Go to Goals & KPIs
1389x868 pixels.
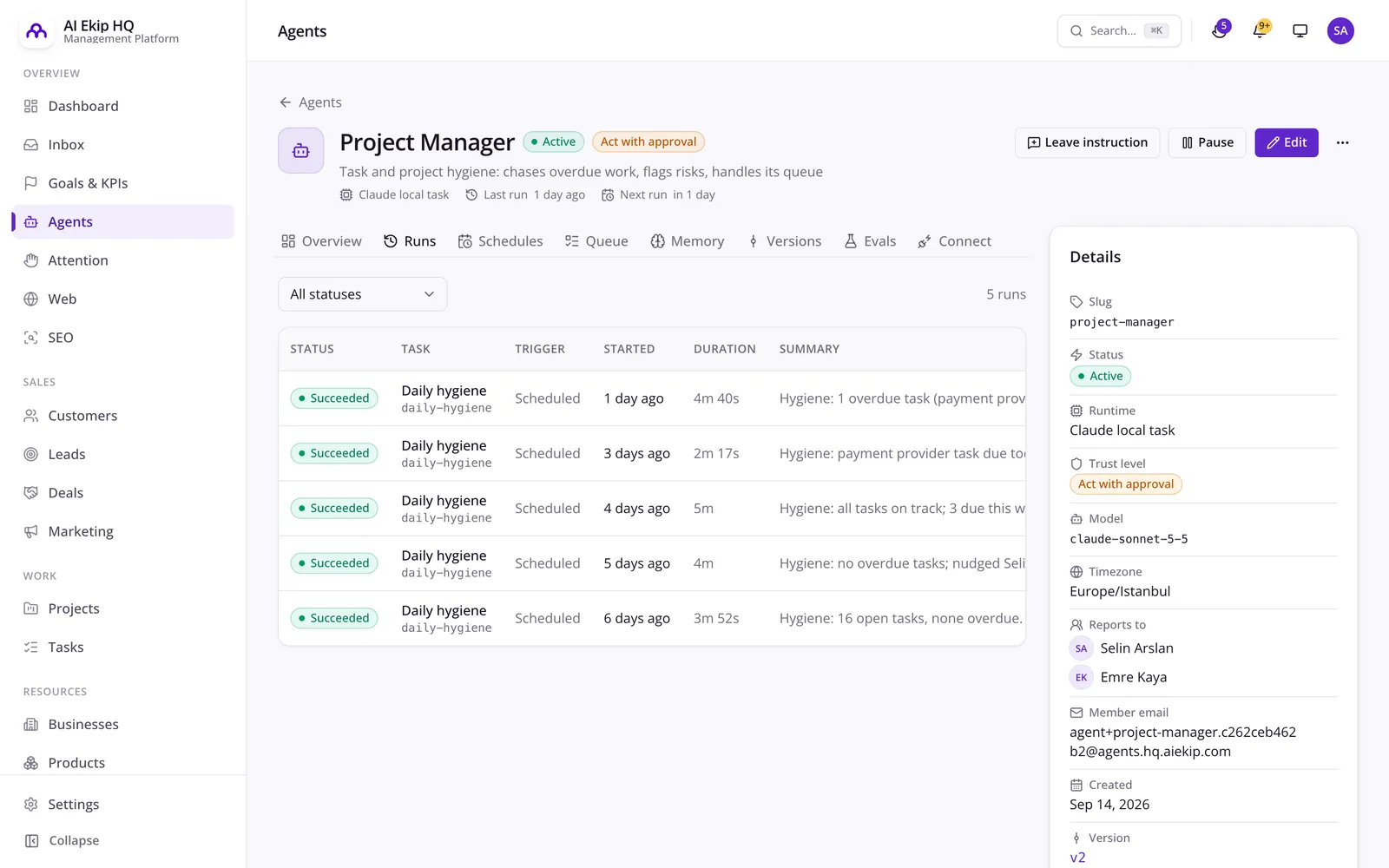123,183
